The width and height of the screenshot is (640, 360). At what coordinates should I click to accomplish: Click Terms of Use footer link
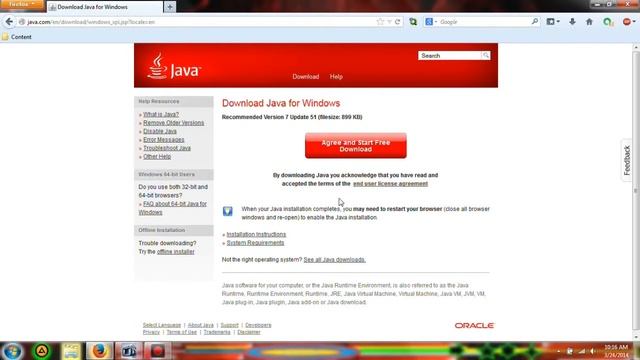point(182,332)
